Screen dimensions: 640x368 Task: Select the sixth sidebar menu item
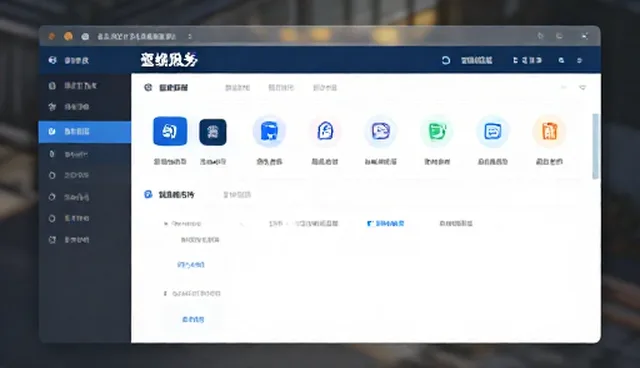[84, 197]
